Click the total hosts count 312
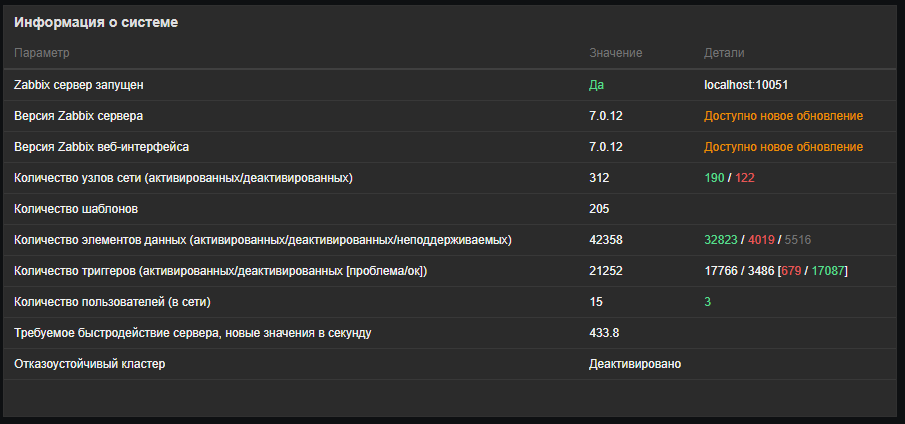This screenshot has height=424, width=905. click(599, 178)
